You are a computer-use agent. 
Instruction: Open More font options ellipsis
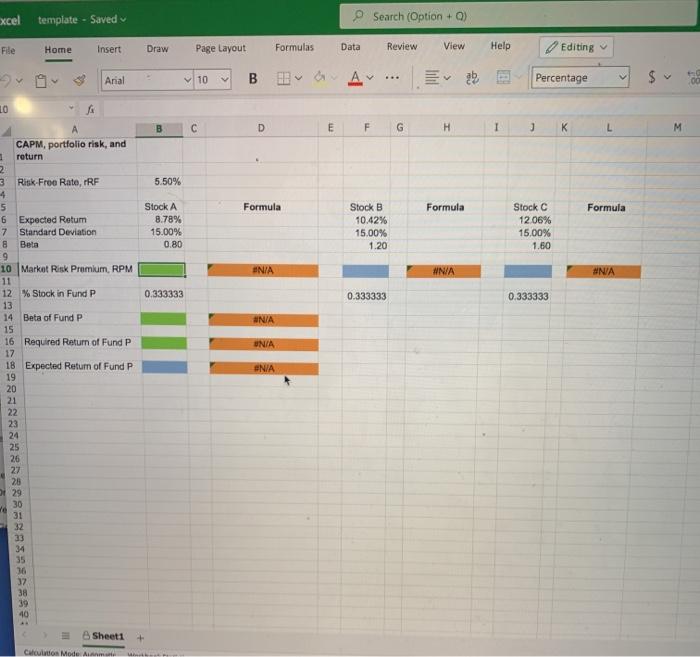[x=392, y=78]
